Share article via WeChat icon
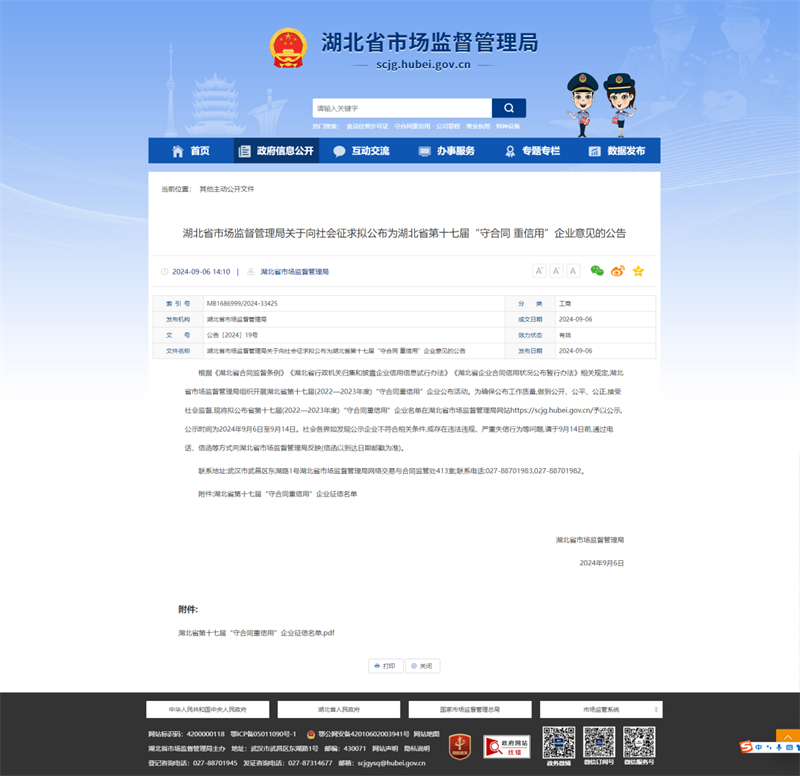 597,271
